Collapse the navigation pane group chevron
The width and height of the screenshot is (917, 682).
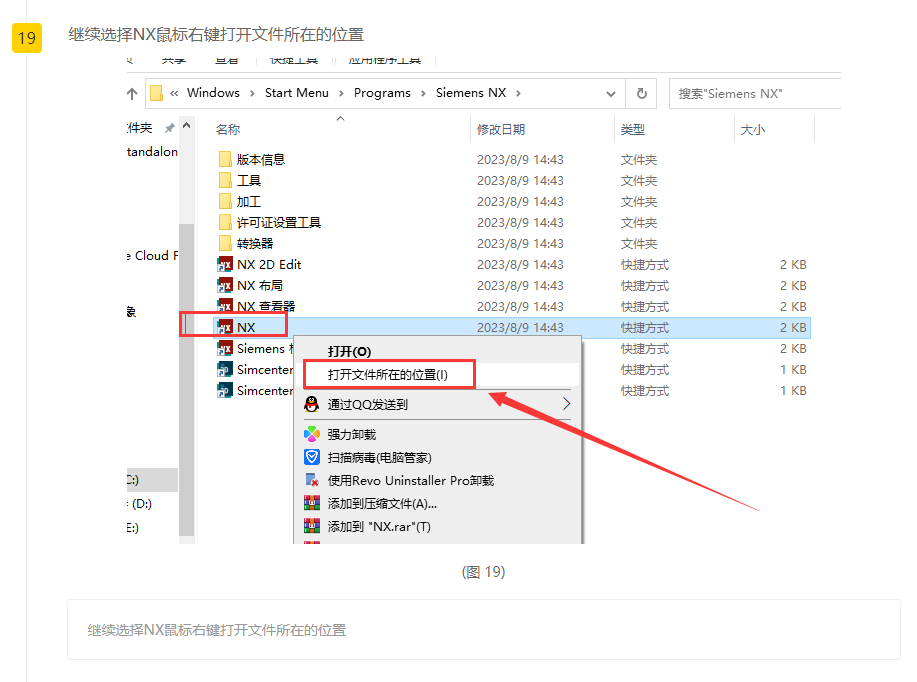[186, 126]
